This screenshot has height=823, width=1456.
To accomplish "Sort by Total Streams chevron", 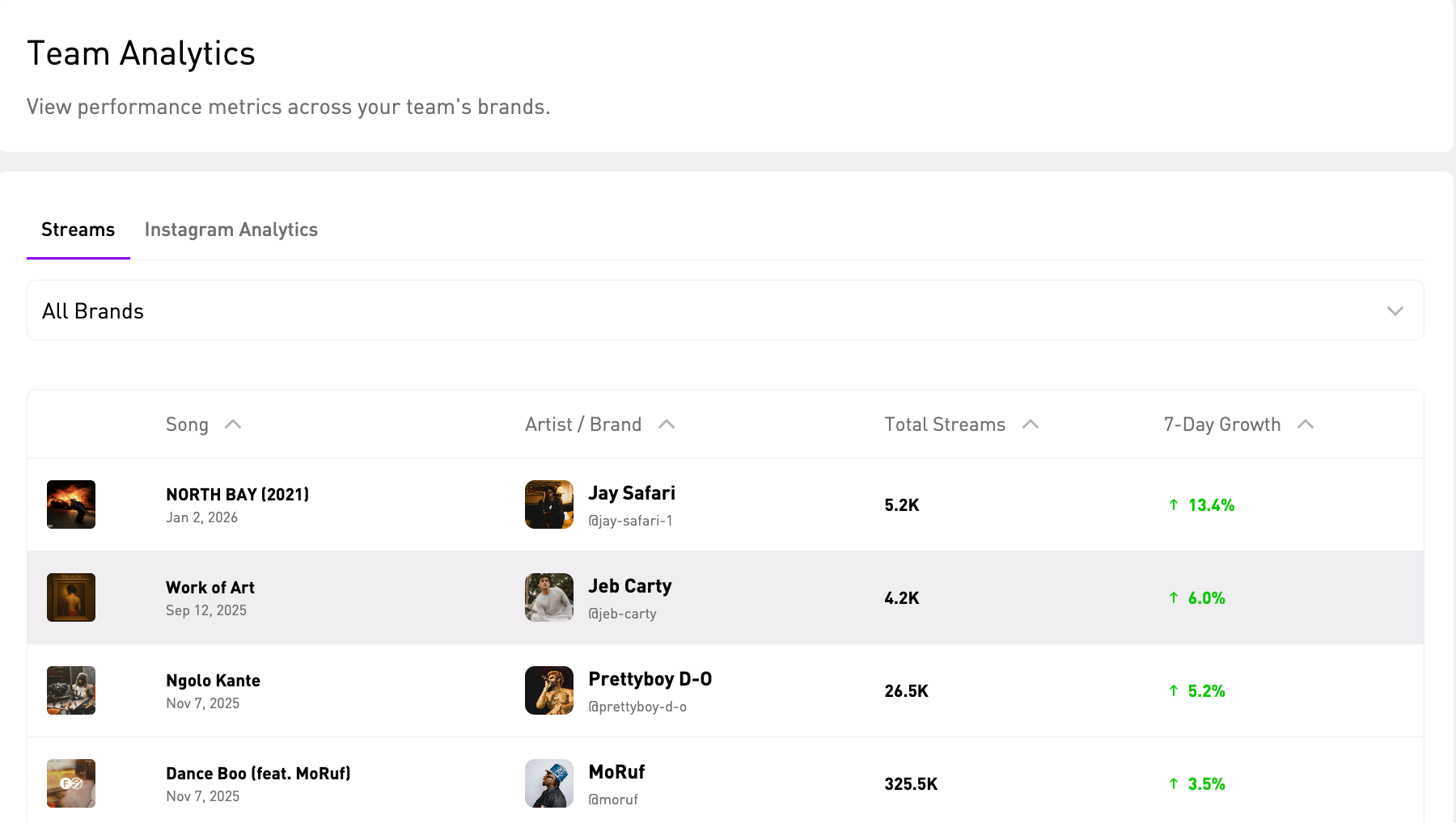I will (1031, 424).
